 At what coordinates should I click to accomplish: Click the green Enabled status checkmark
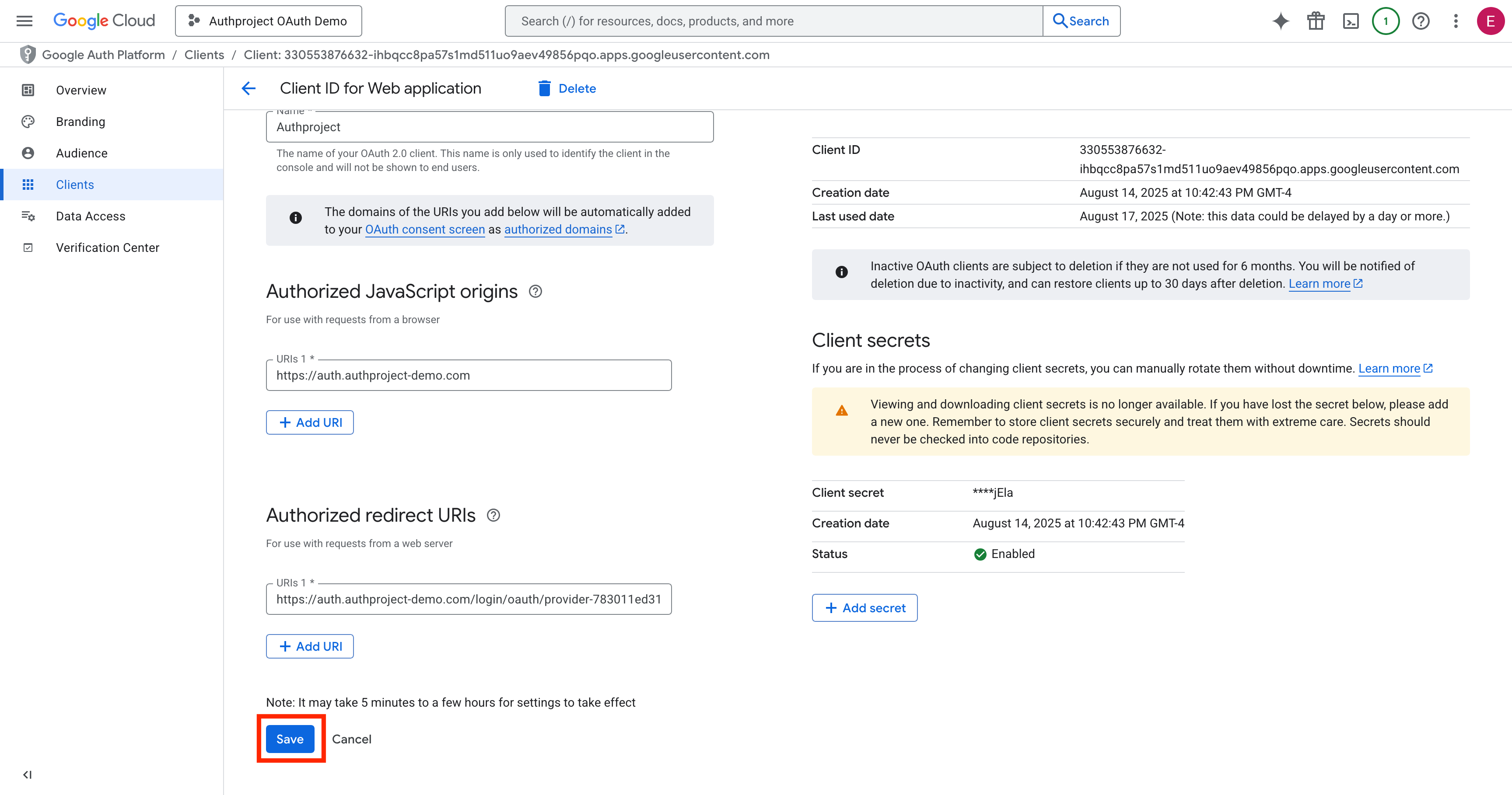click(980, 554)
